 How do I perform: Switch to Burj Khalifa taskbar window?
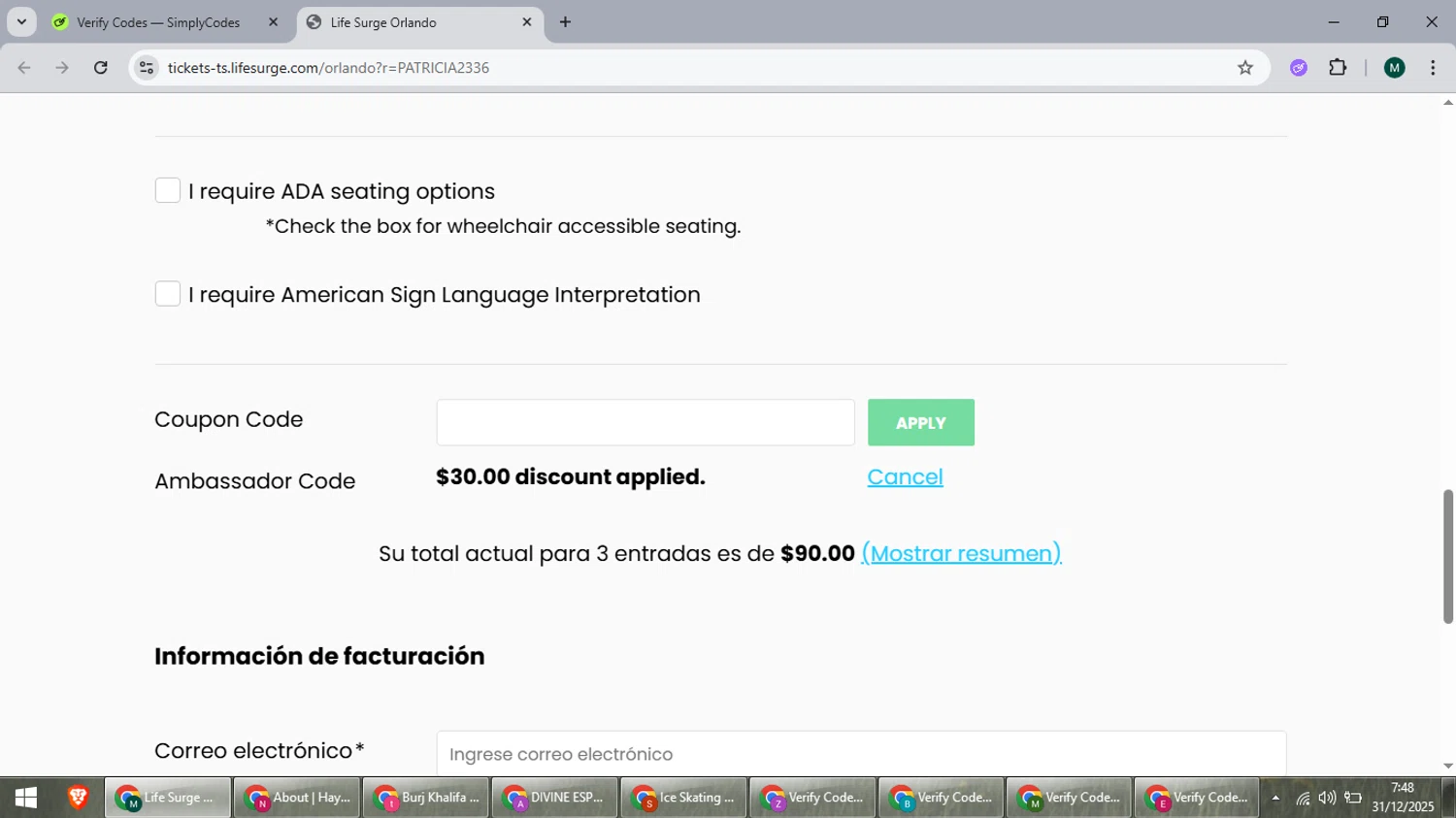coord(425,798)
